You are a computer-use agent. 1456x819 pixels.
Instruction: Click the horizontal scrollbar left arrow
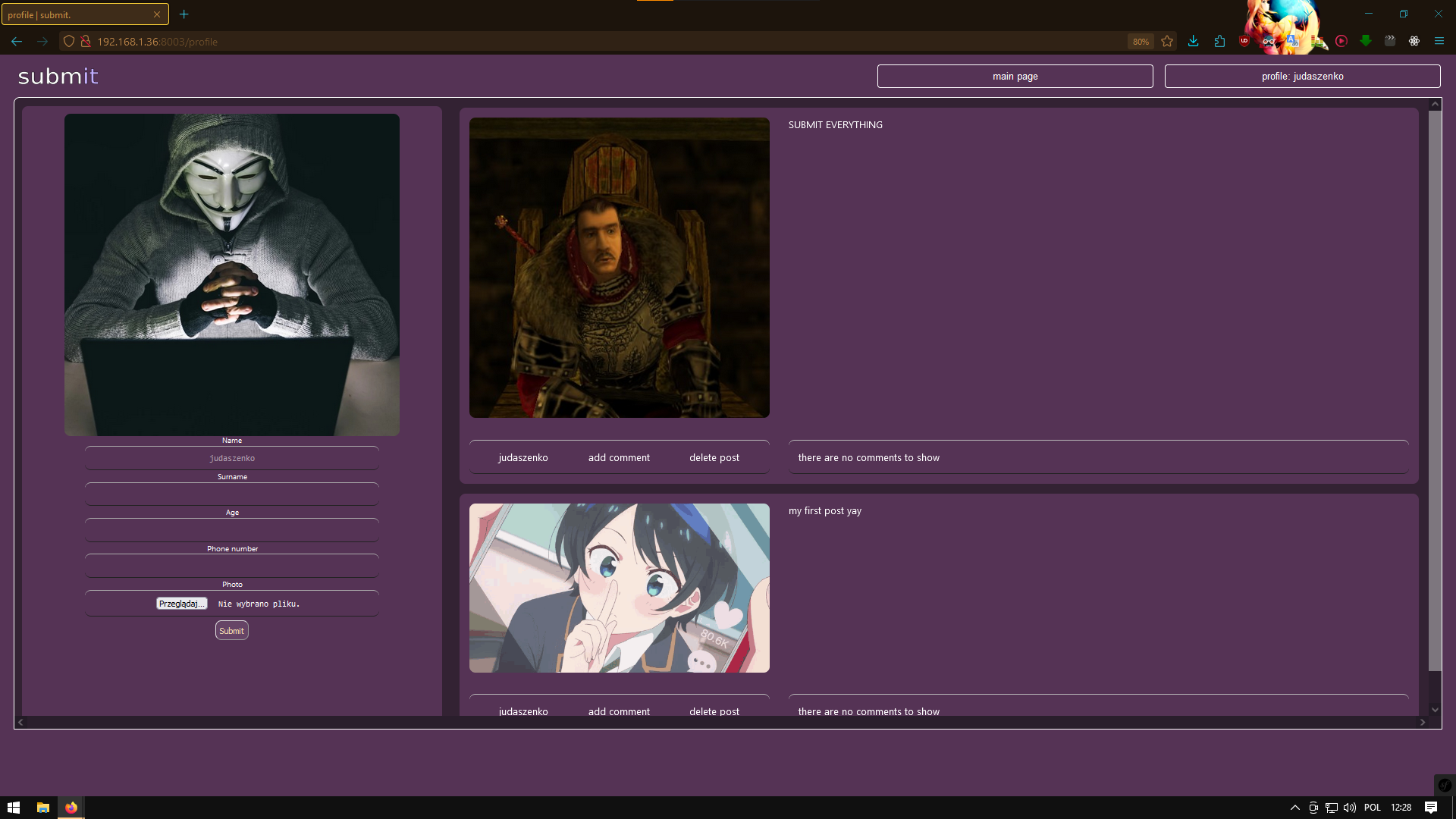coord(21,722)
